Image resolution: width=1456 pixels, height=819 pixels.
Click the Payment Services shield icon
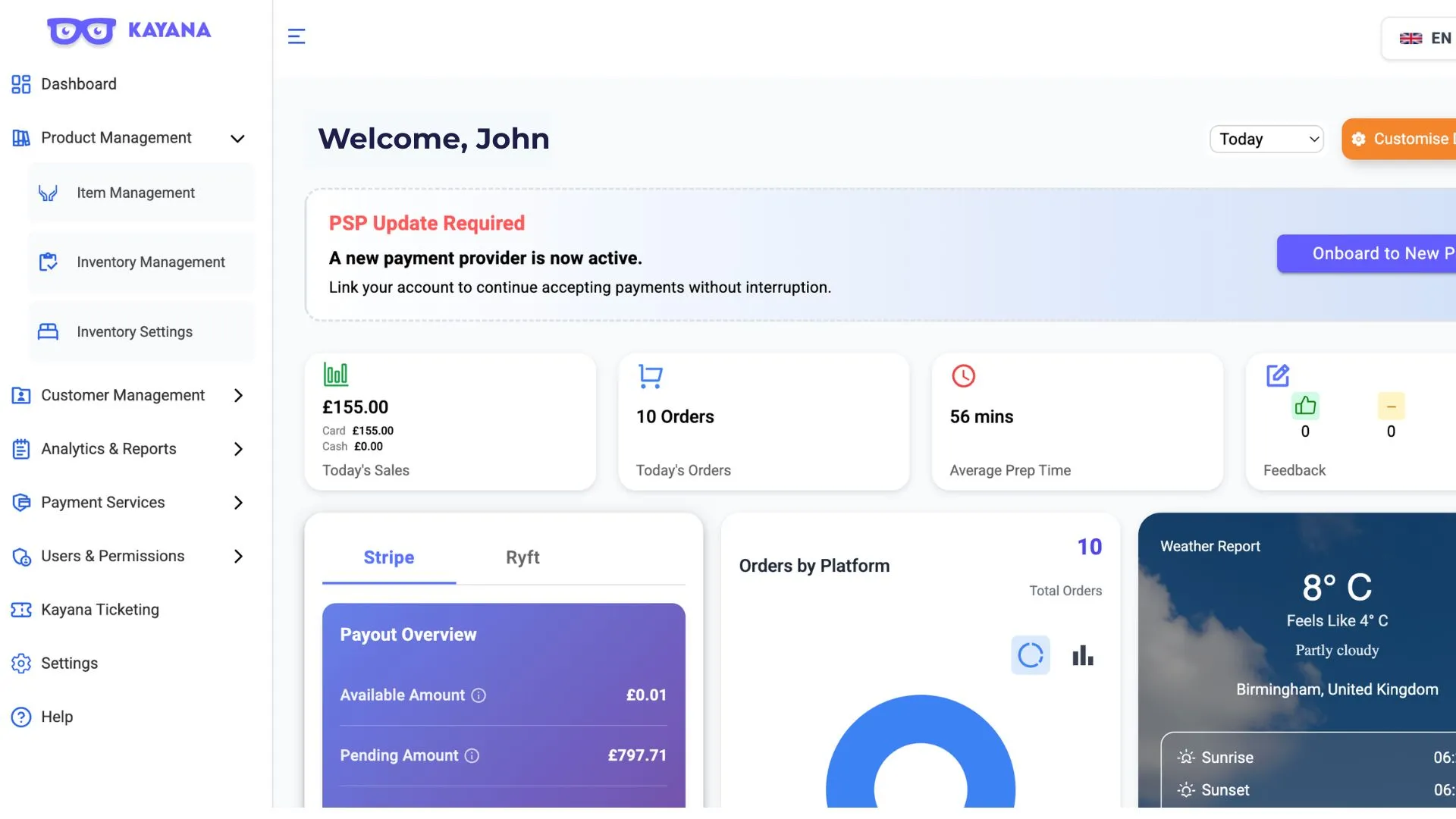point(21,502)
